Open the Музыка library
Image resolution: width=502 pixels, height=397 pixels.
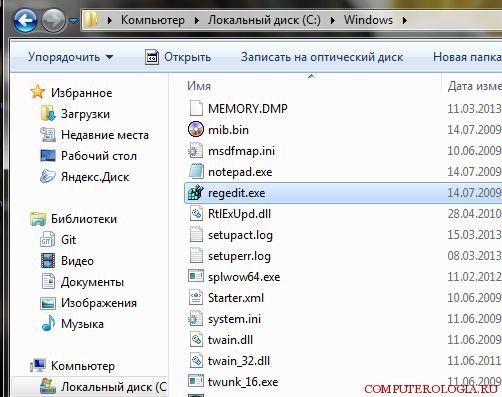click(82, 324)
